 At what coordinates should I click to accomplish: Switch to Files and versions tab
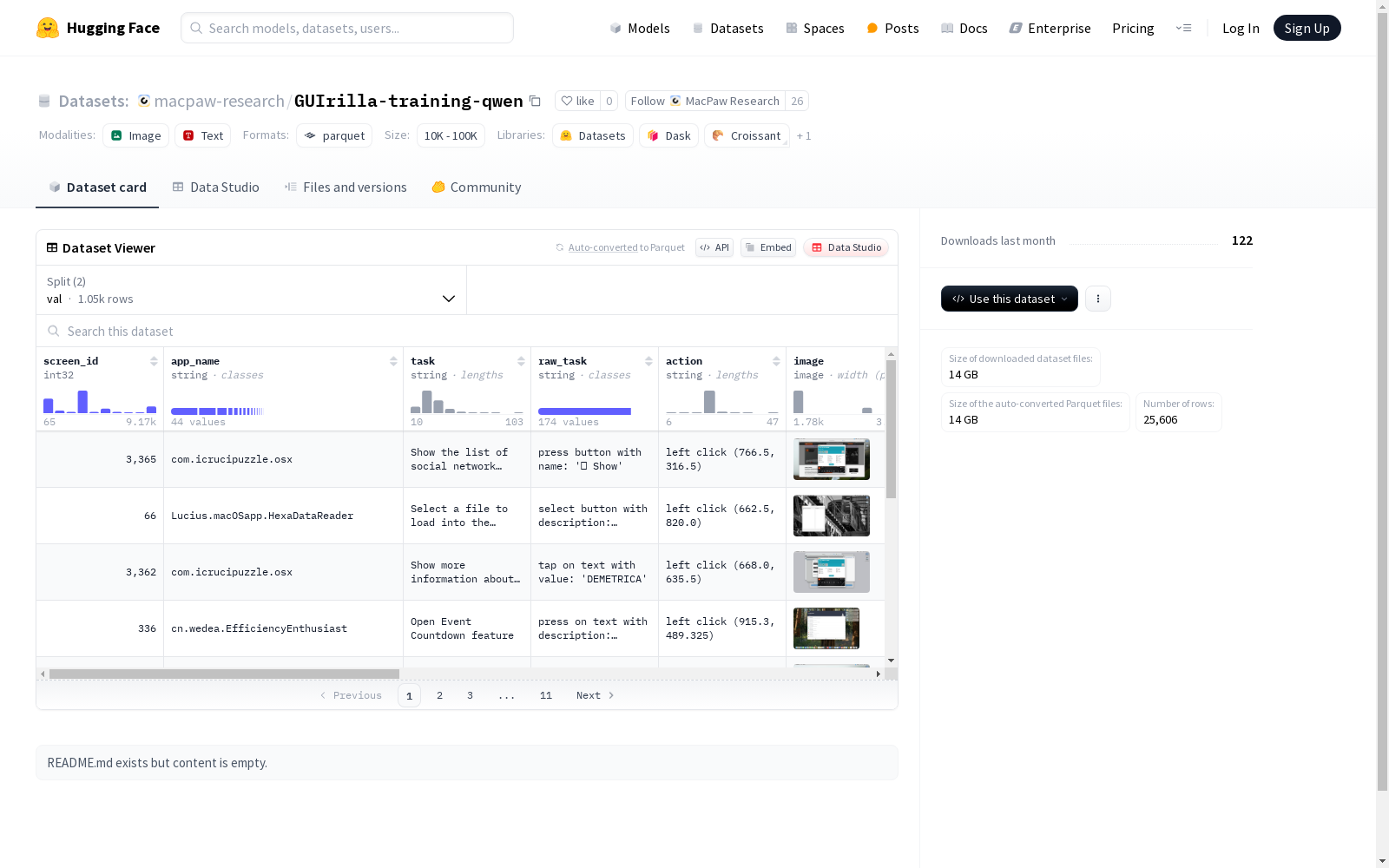tap(346, 187)
